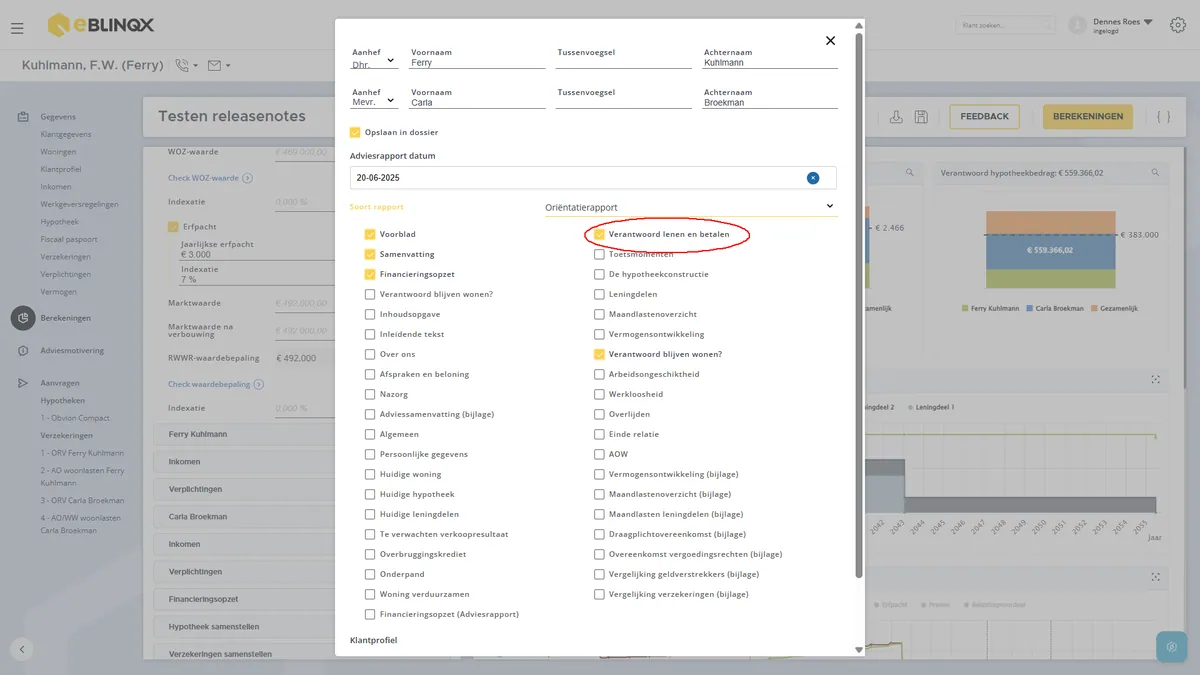The width and height of the screenshot is (1200, 675).
Task: Open the settings gear icon
Action: point(1177,25)
